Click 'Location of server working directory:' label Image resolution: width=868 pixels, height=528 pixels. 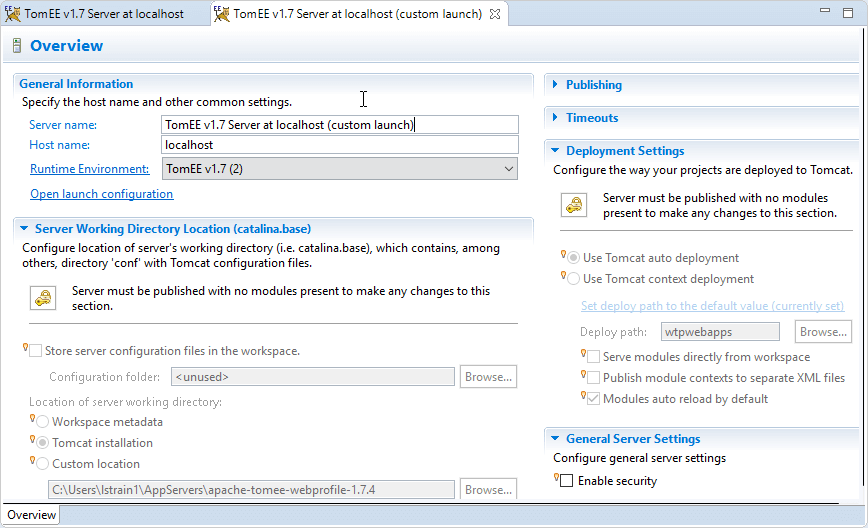(x=126, y=402)
